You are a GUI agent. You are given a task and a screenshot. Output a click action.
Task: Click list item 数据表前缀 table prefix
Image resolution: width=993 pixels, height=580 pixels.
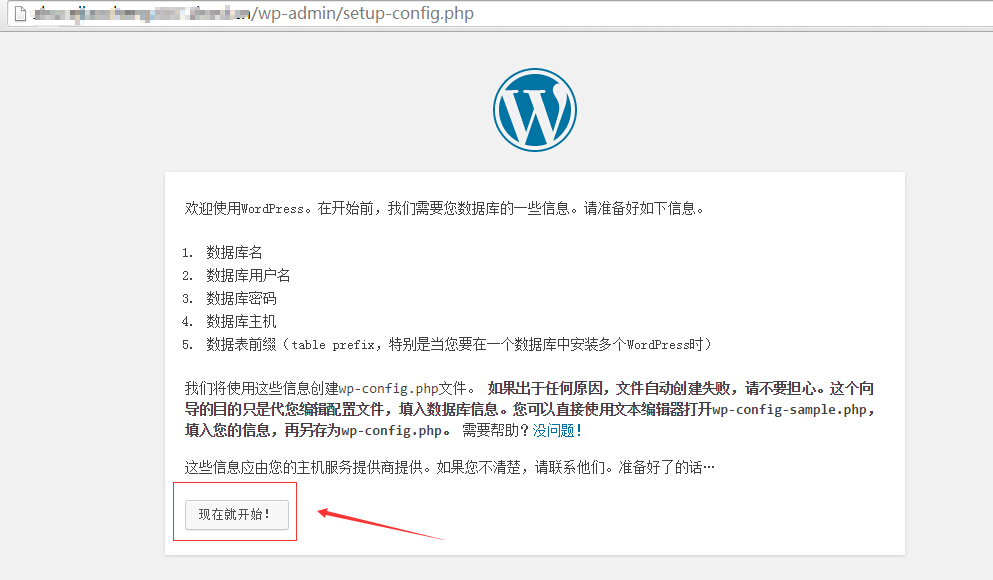459,344
